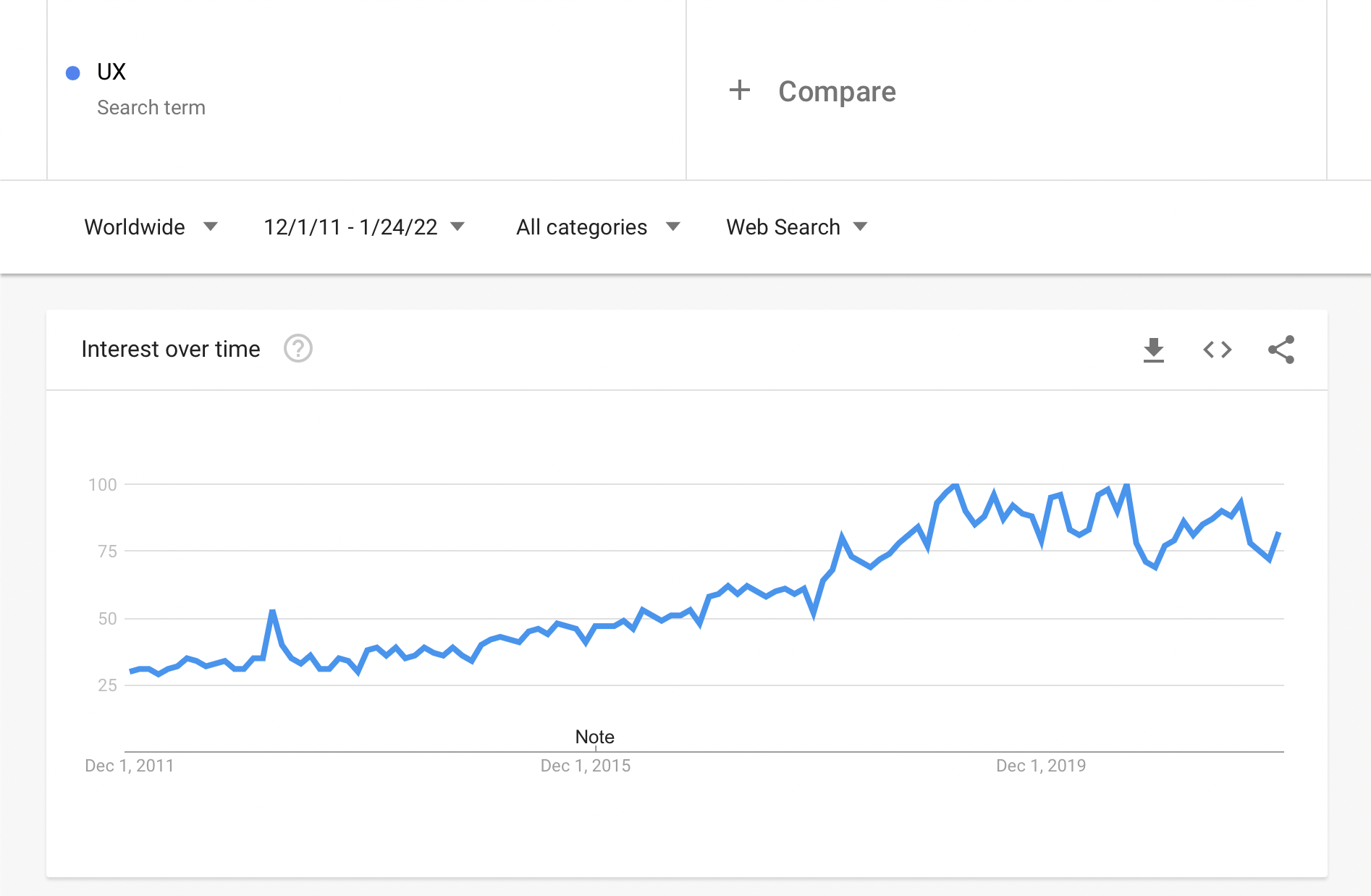Screen dimensions: 1371x896
Task: Click the blue dot next to UX
Action: coord(72,72)
